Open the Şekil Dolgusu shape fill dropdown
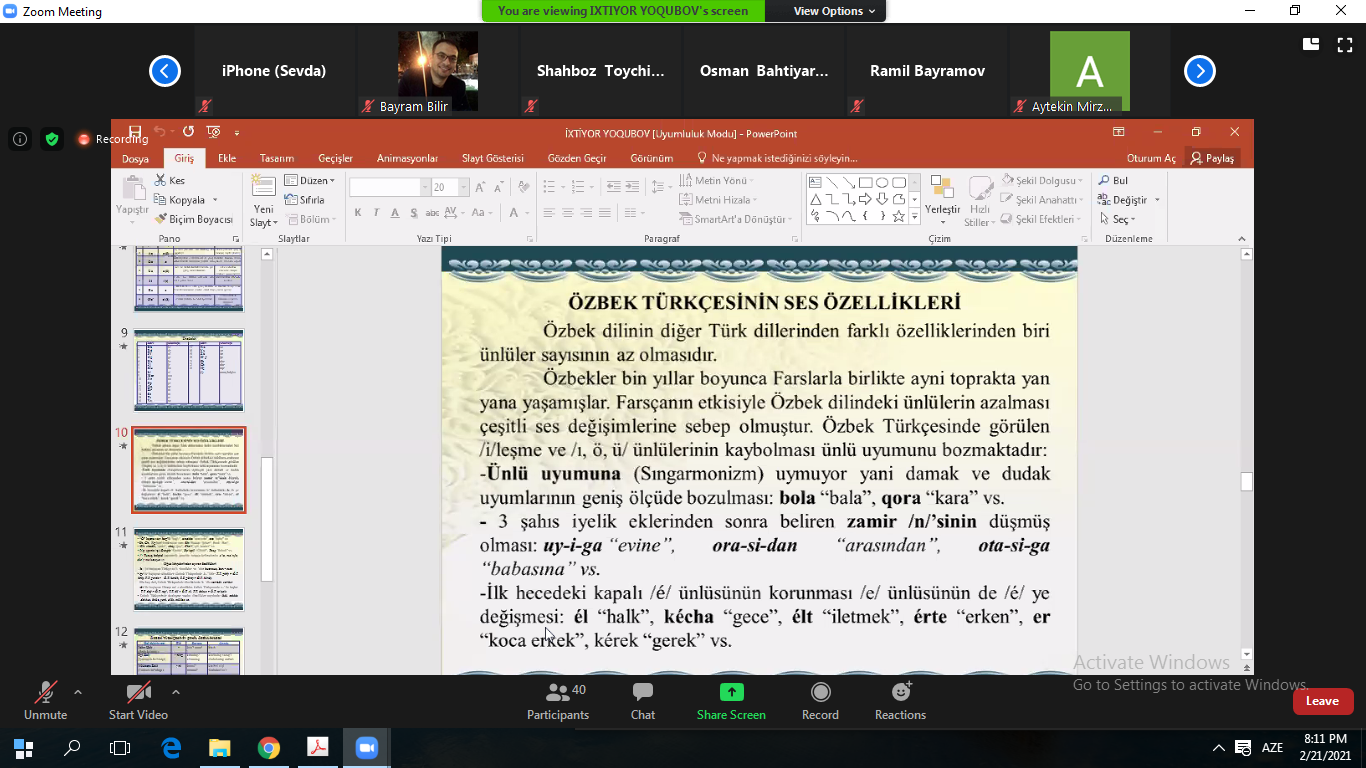This screenshot has width=1366, height=768. coord(1042,181)
